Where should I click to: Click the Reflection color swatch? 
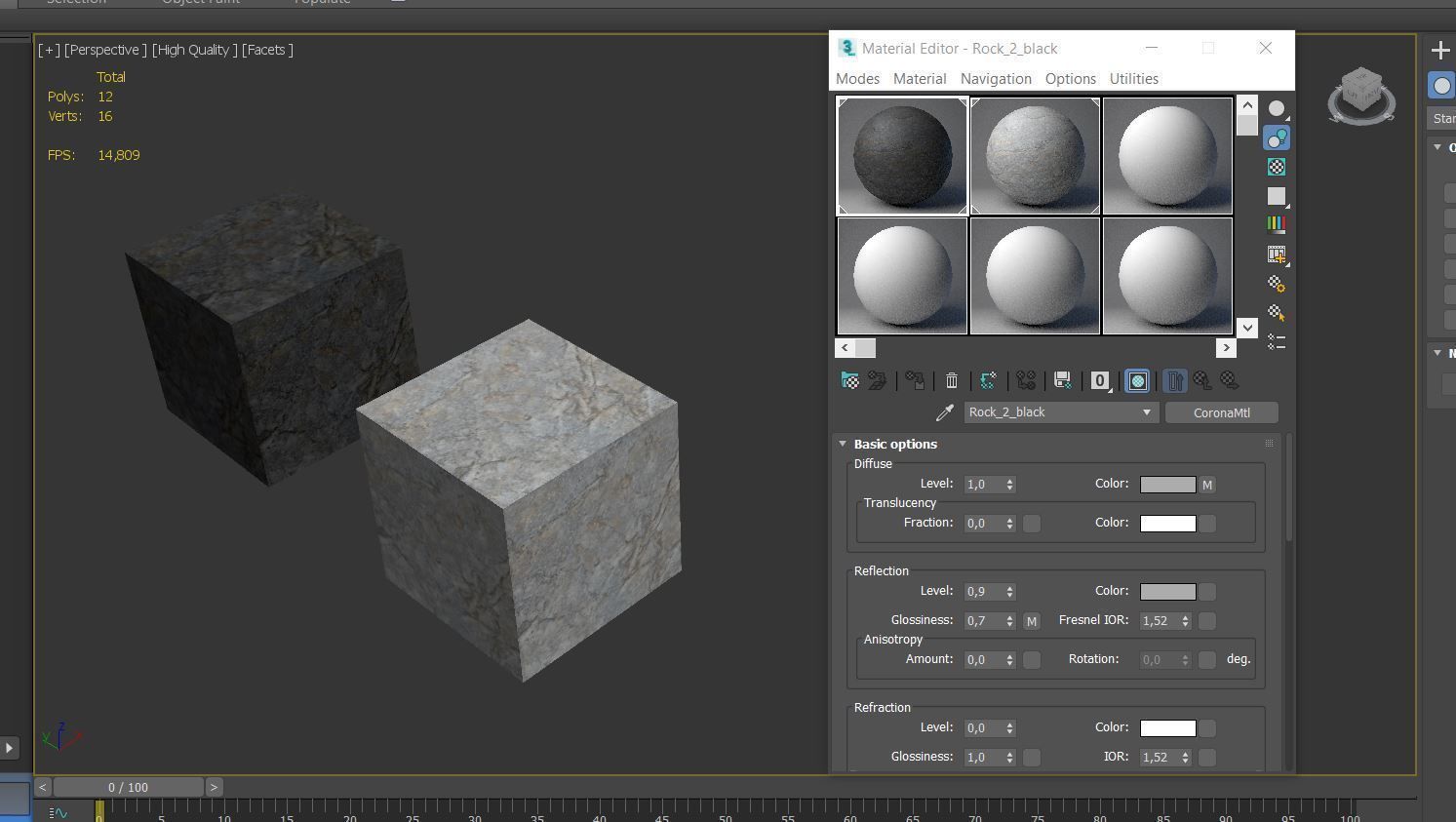[x=1167, y=592]
